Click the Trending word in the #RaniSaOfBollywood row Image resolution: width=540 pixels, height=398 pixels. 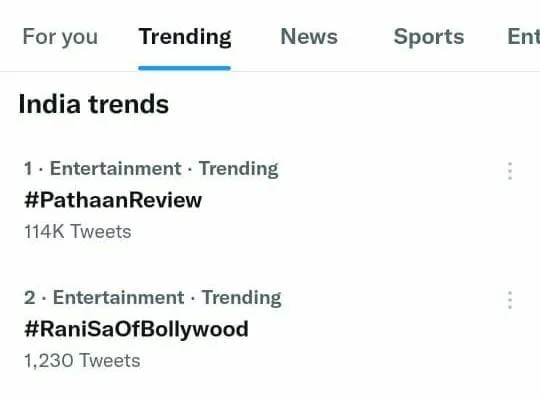(x=241, y=298)
